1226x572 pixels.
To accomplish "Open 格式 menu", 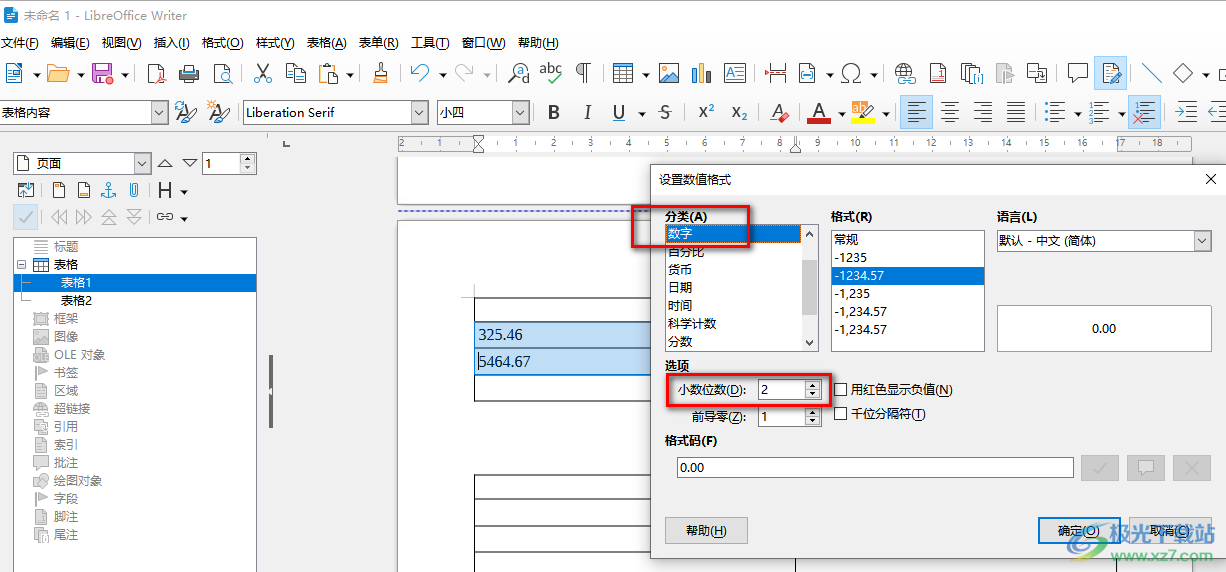I will click(x=222, y=43).
